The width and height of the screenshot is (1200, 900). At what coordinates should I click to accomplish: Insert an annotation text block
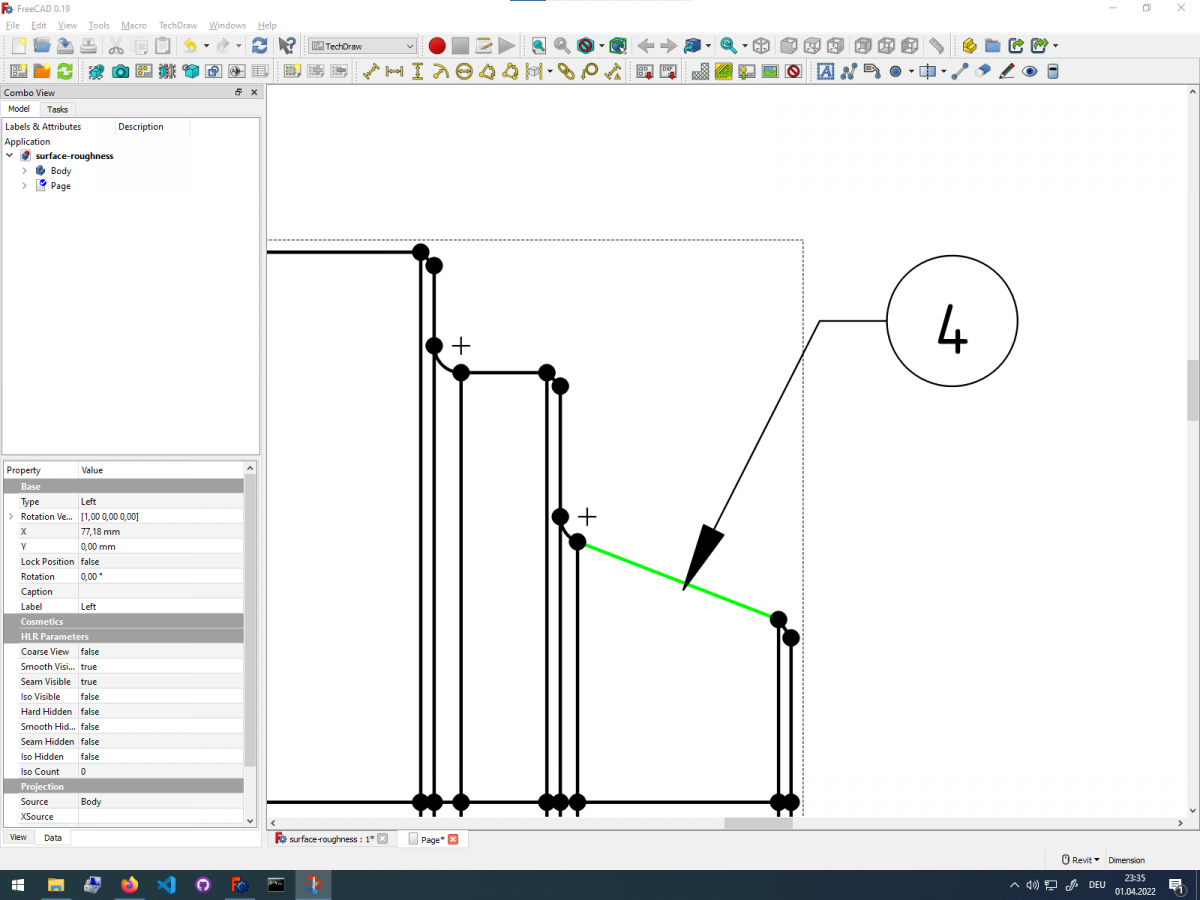coord(824,71)
